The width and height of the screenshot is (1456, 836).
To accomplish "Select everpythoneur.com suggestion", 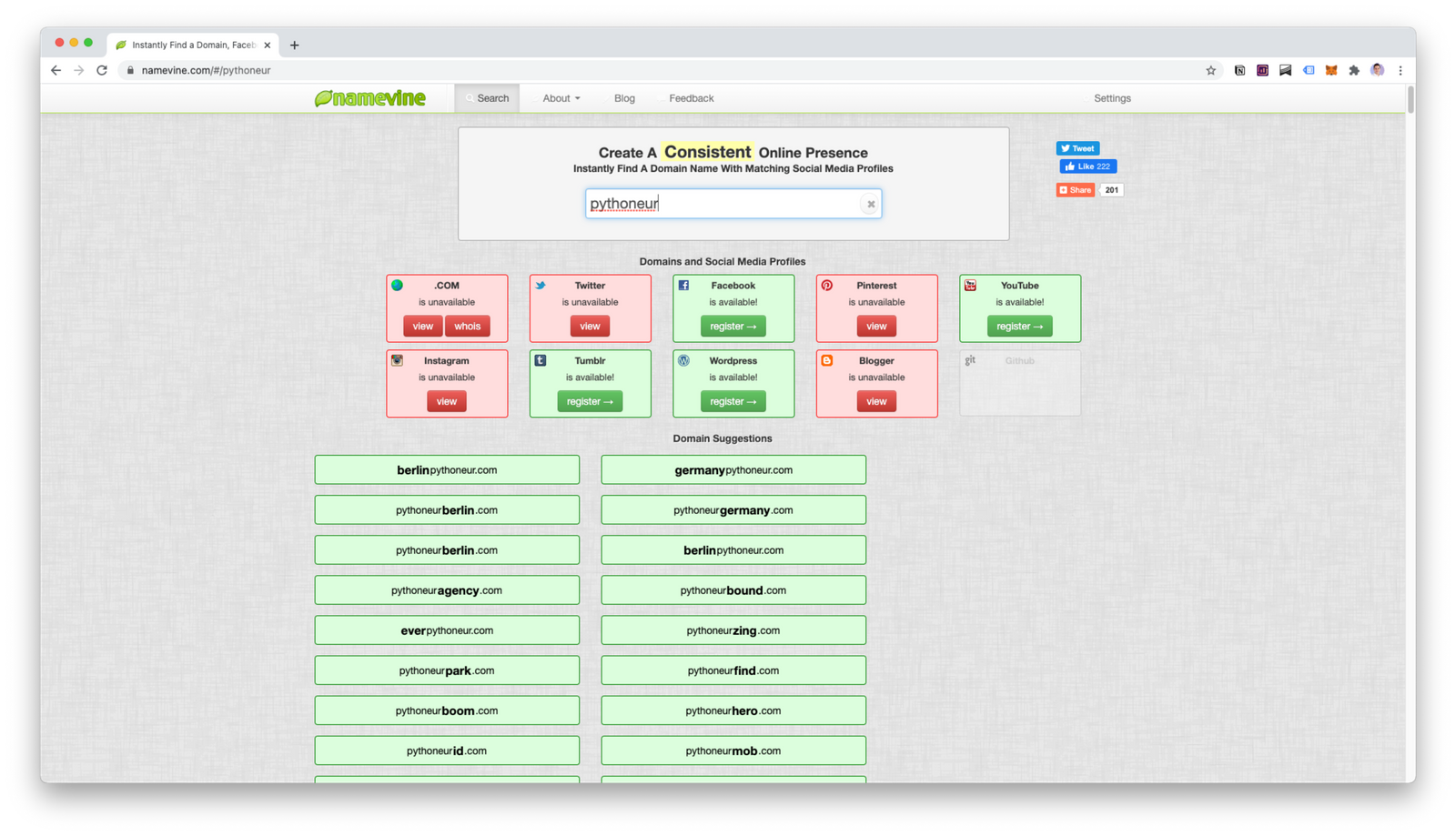I will pyautogui.click(x=447, y=630).
